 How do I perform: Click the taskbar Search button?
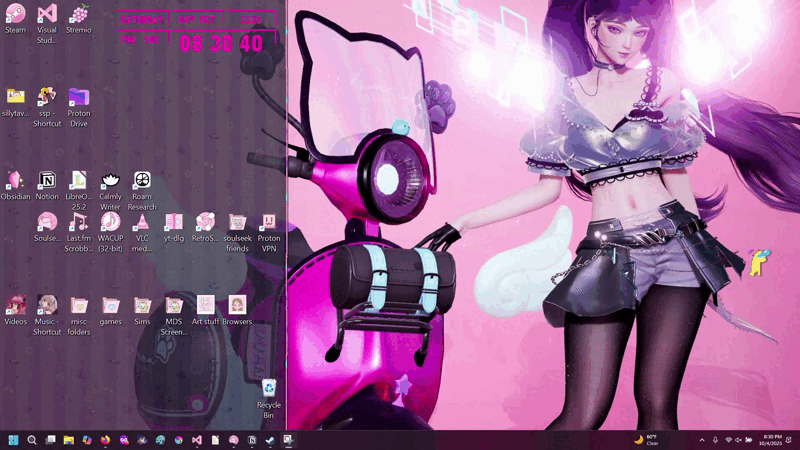[32, 440]
